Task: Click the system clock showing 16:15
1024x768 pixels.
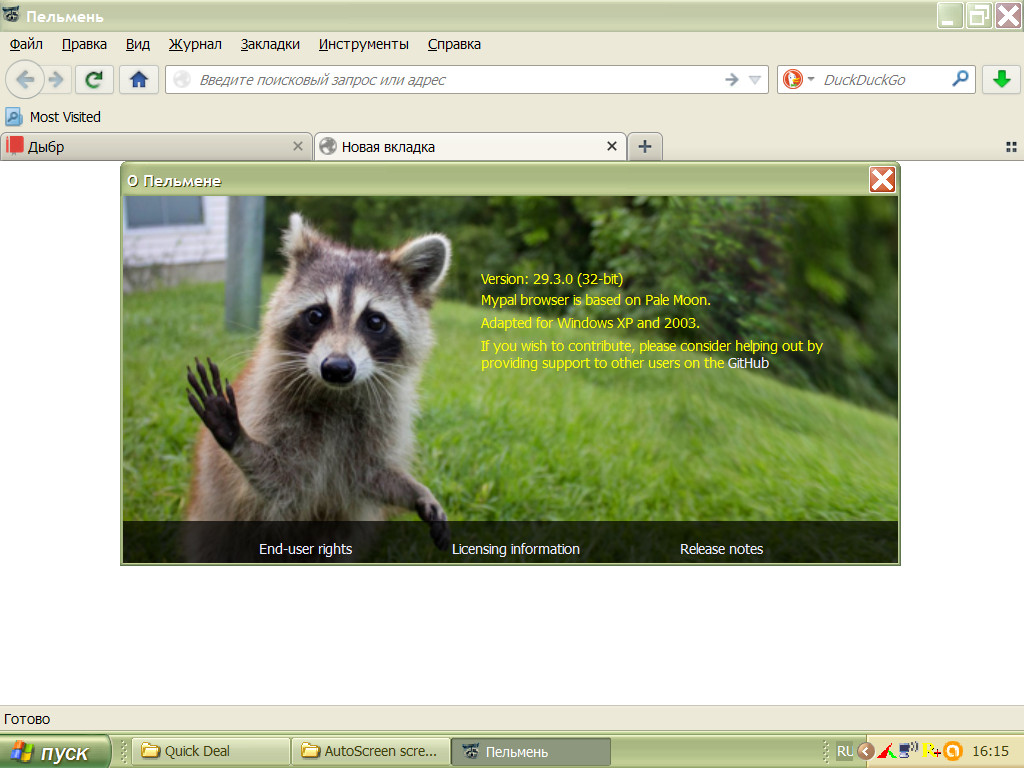Action: 990,751
